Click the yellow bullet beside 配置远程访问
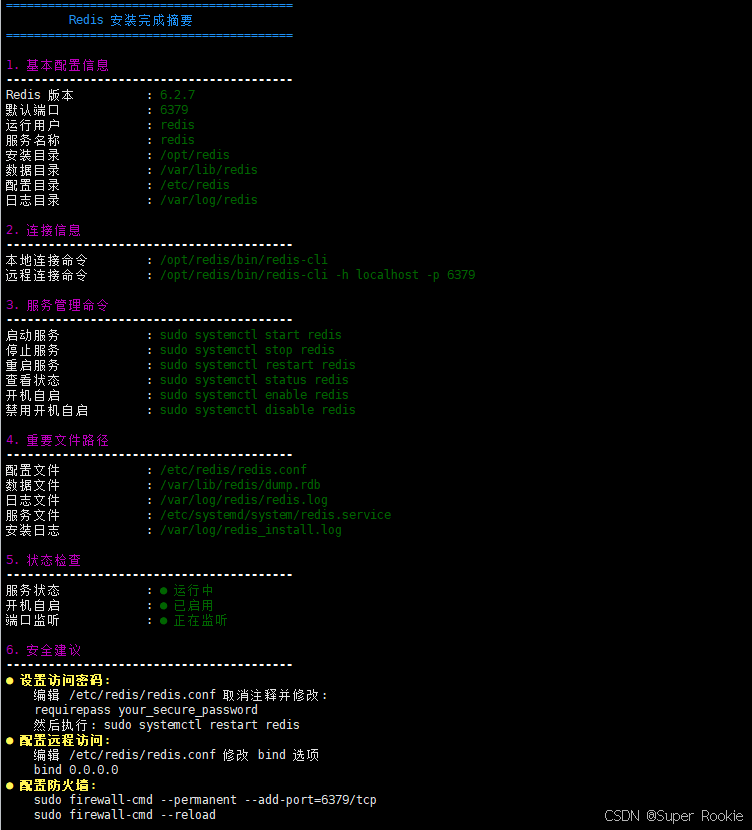Screen dimensions: 752x830 10,741
